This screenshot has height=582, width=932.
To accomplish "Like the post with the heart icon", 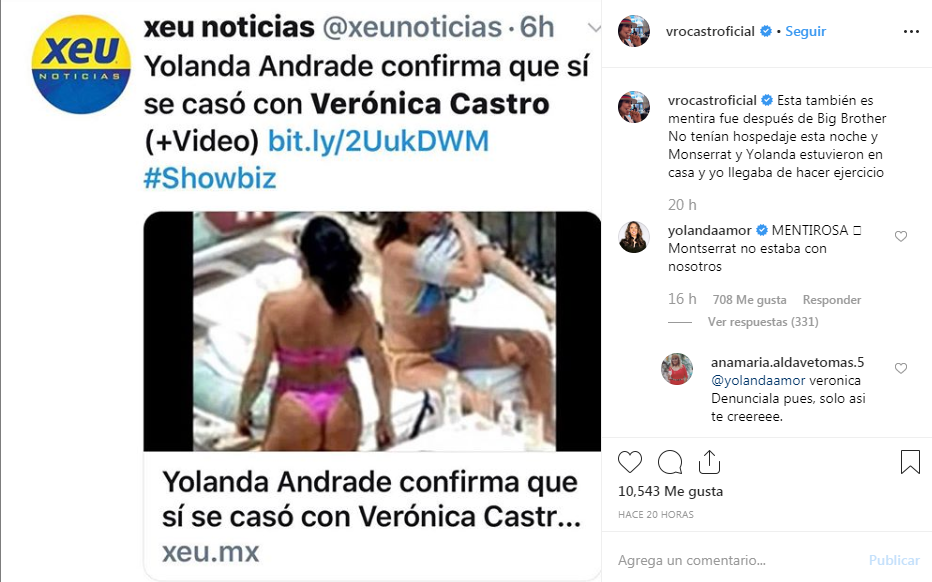I will (630, 462).
